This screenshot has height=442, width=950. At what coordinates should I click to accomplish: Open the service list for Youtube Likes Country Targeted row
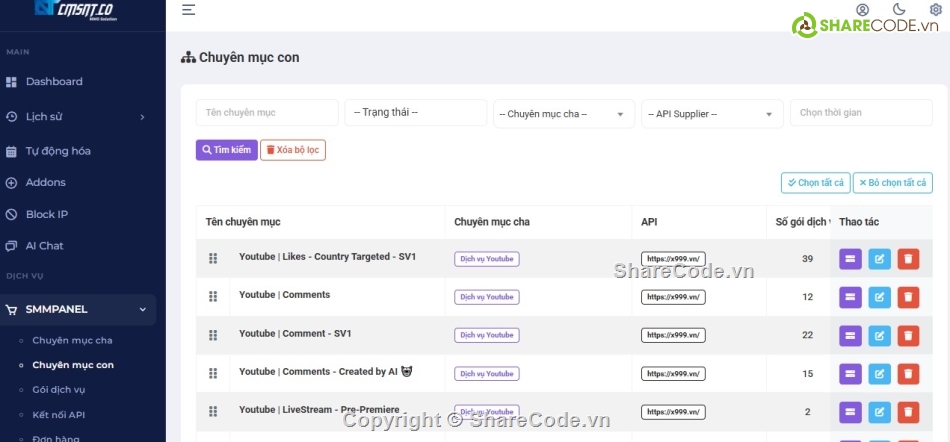[850, 259]
